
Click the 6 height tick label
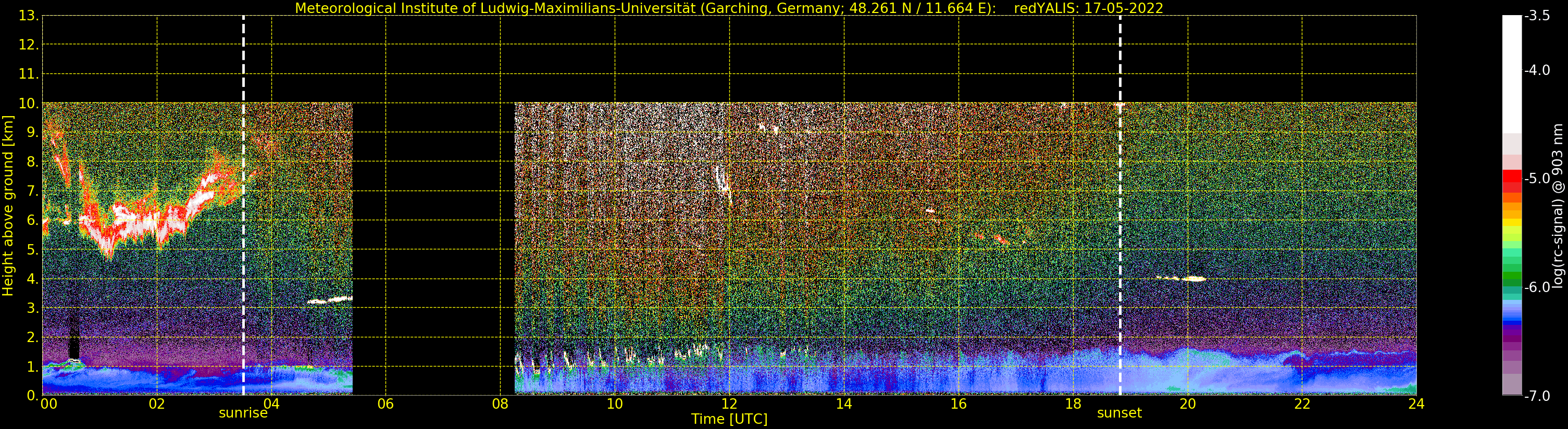32,220
